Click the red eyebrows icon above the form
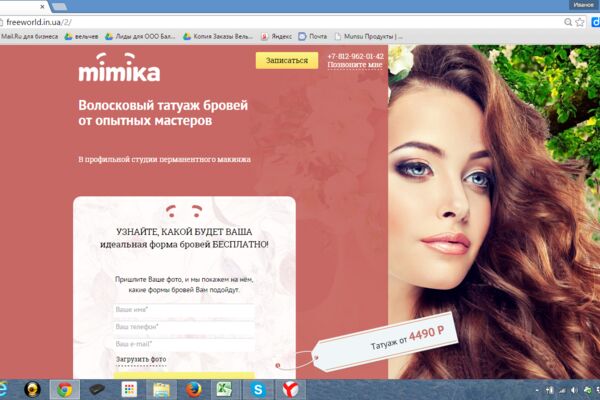The width and height of the screenshot is (600, 400). tap(184, 211)
